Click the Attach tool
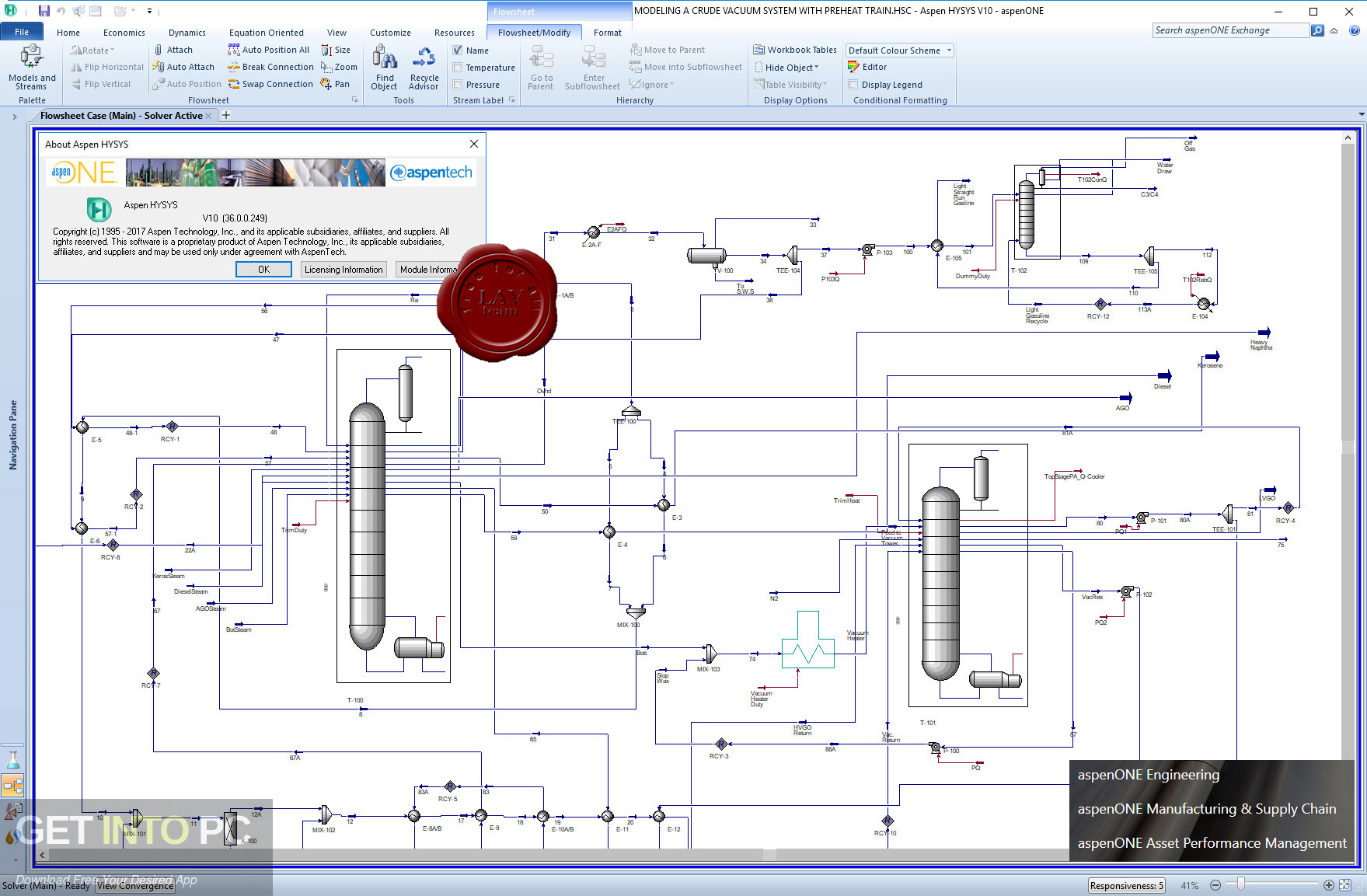 tap(173, 50)
